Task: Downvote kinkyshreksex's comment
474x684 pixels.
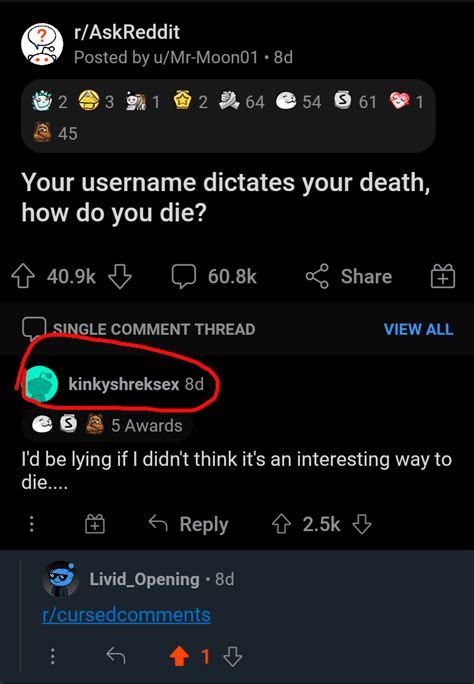Action: click(x=361, y=524)
